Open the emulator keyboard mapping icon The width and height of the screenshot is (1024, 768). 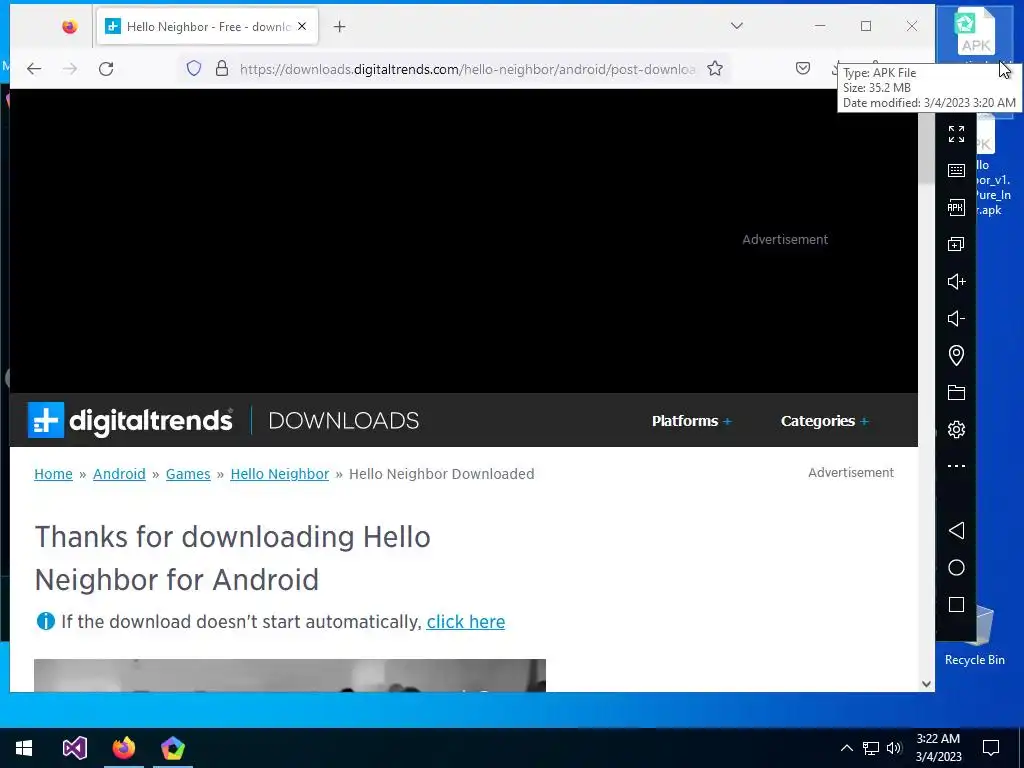pyautogui.click(x=956, y=170)
